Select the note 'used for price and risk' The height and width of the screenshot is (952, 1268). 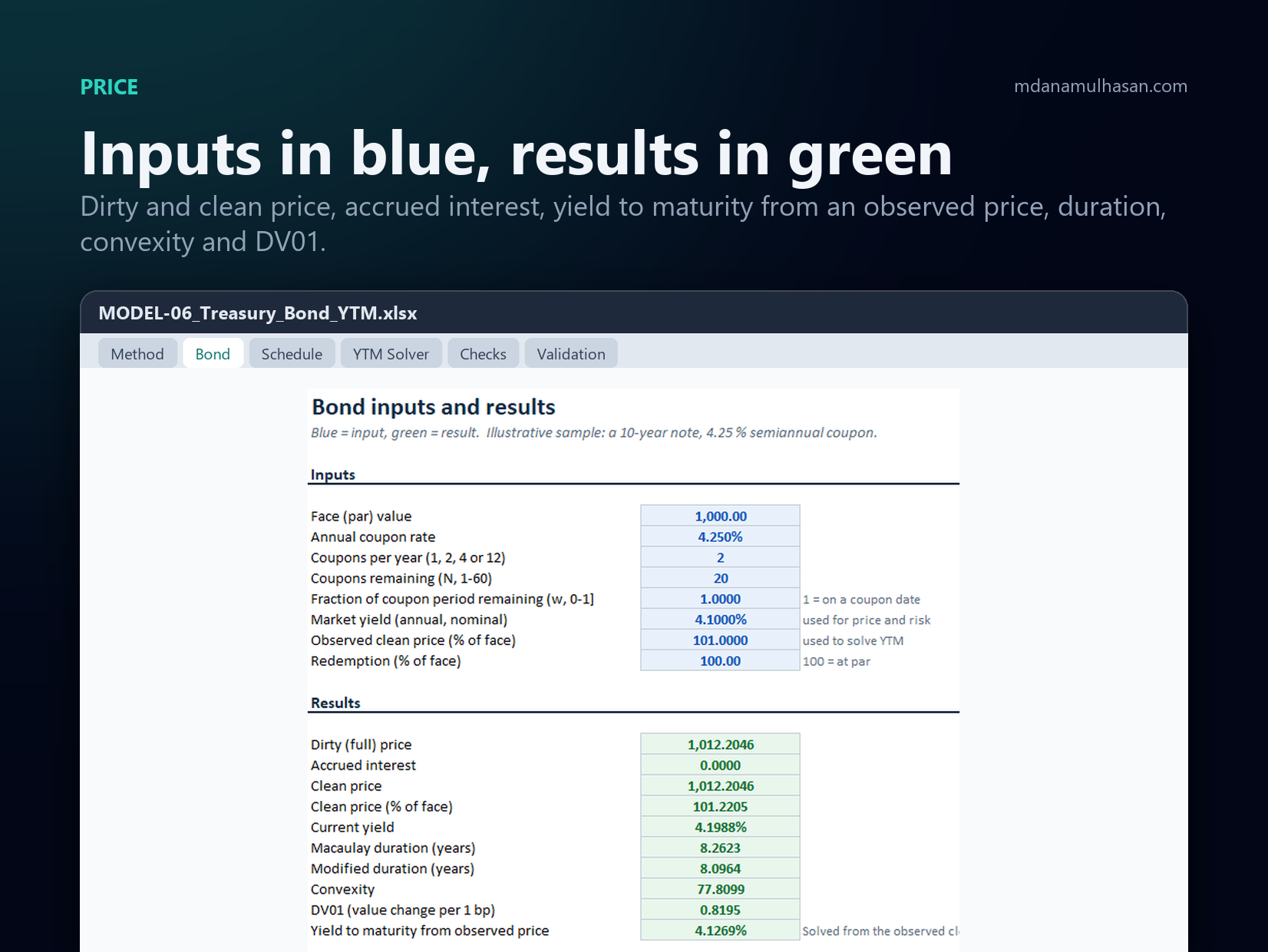point(867,620)
